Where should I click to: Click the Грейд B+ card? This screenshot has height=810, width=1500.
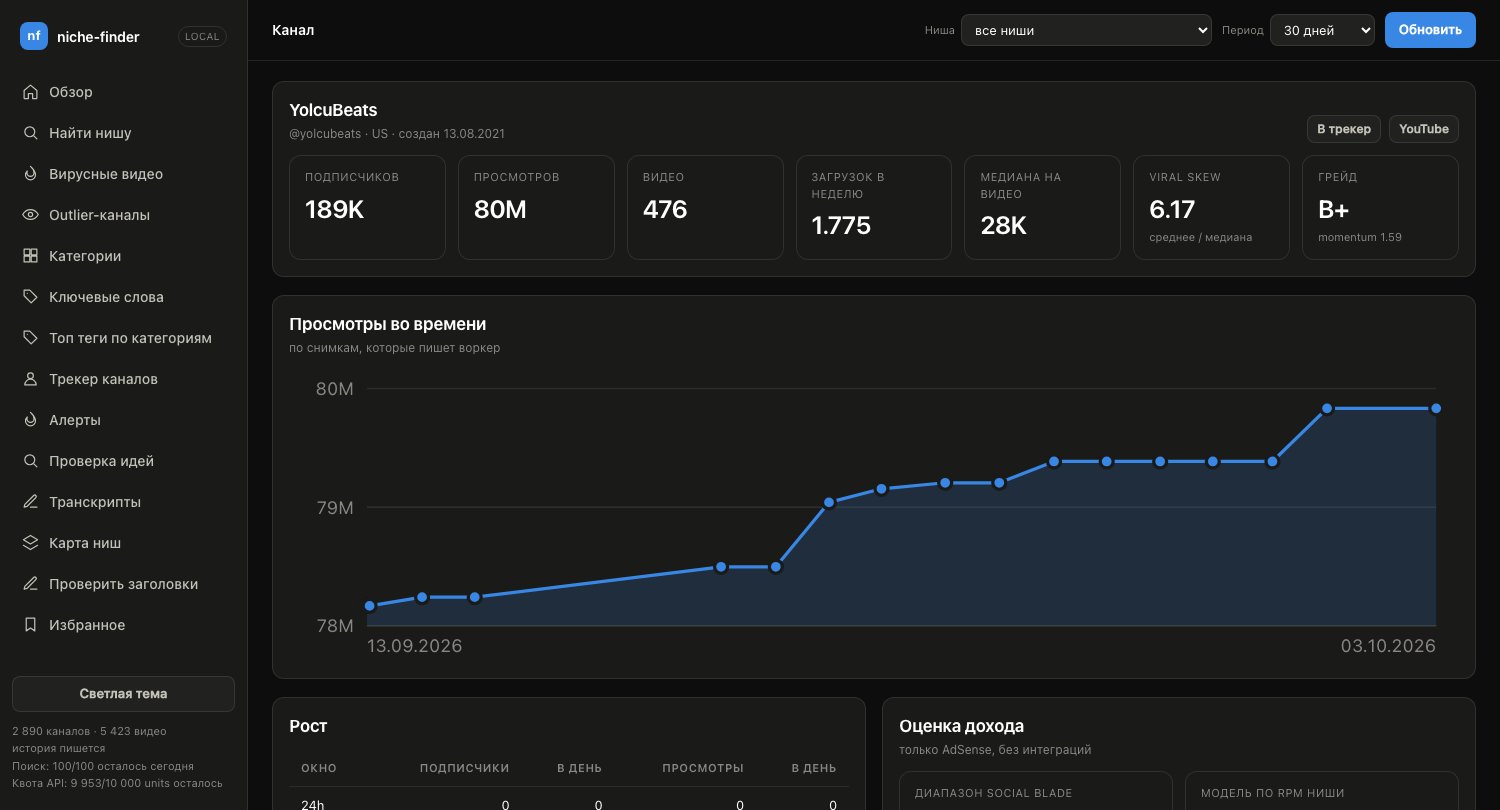tap(1380, 207)
